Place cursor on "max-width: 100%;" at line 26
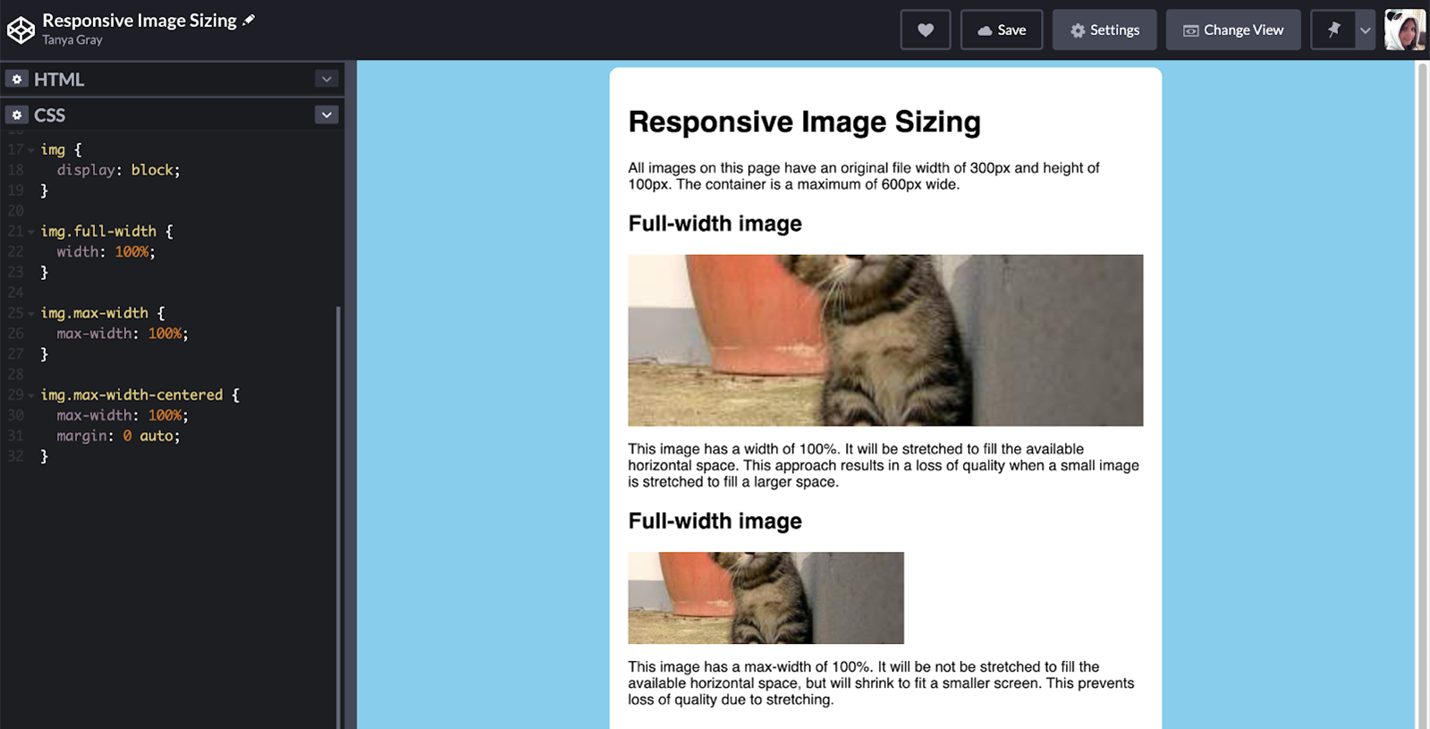 [122, 334]
